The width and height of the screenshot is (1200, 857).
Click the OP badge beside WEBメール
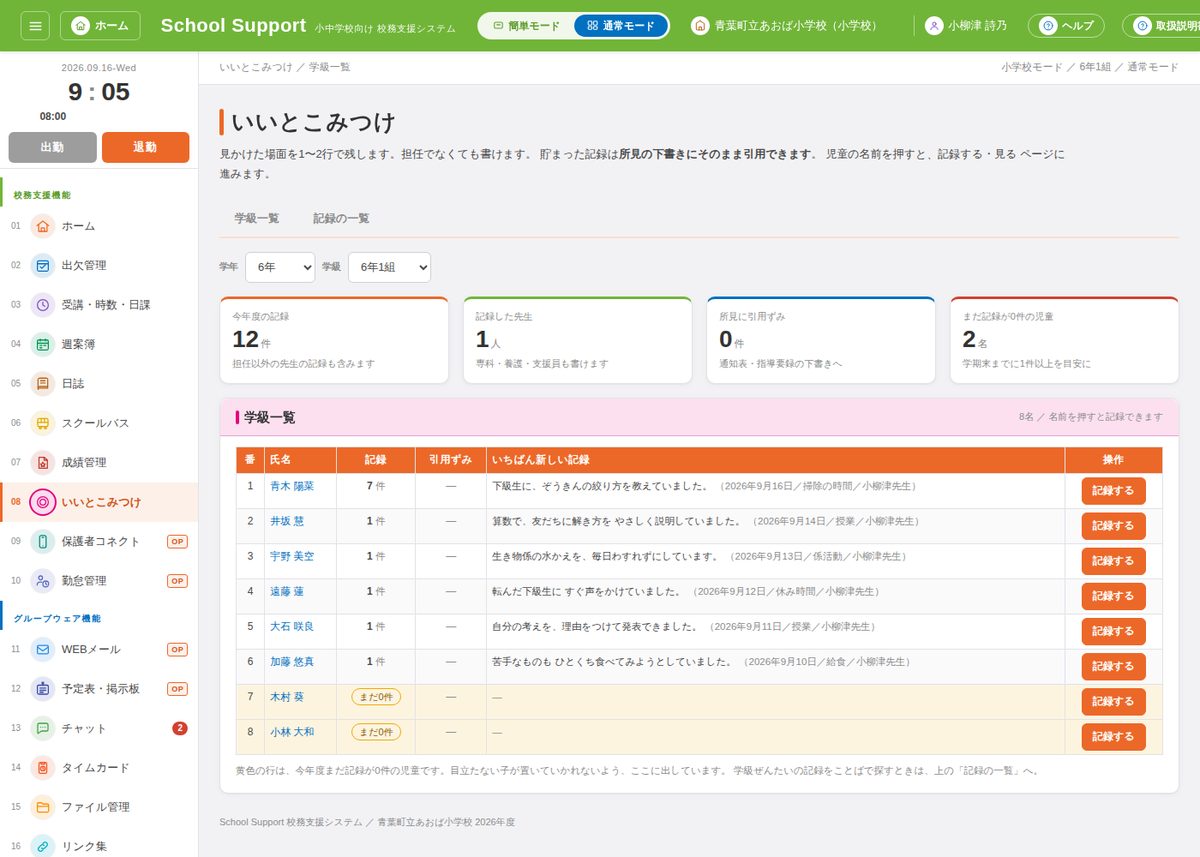pos(177,649)
